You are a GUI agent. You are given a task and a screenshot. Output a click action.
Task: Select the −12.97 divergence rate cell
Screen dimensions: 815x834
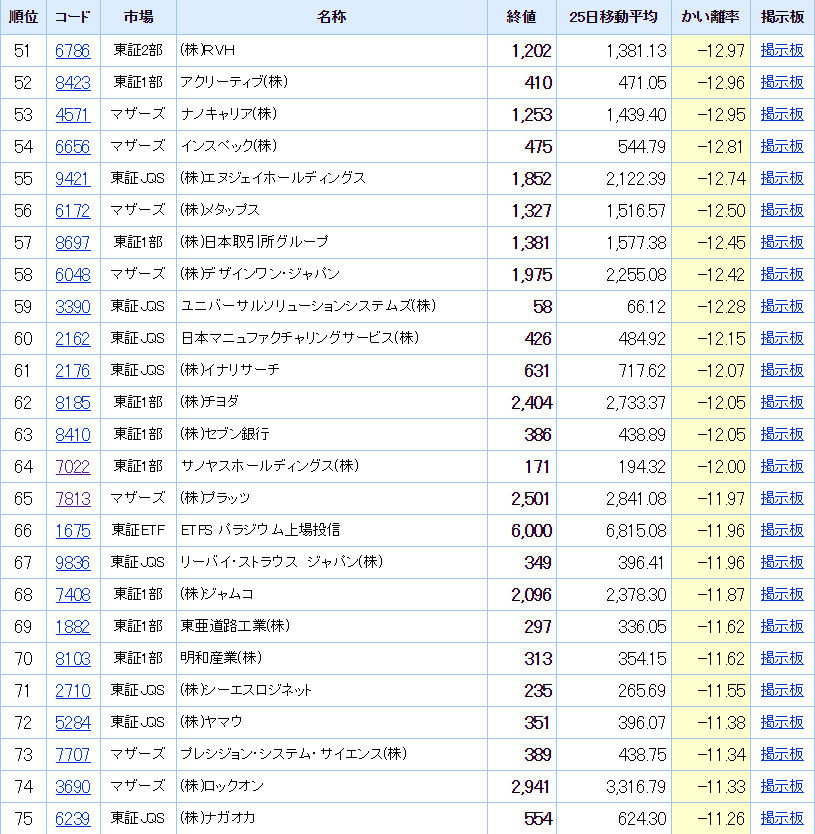click(711, 51)
